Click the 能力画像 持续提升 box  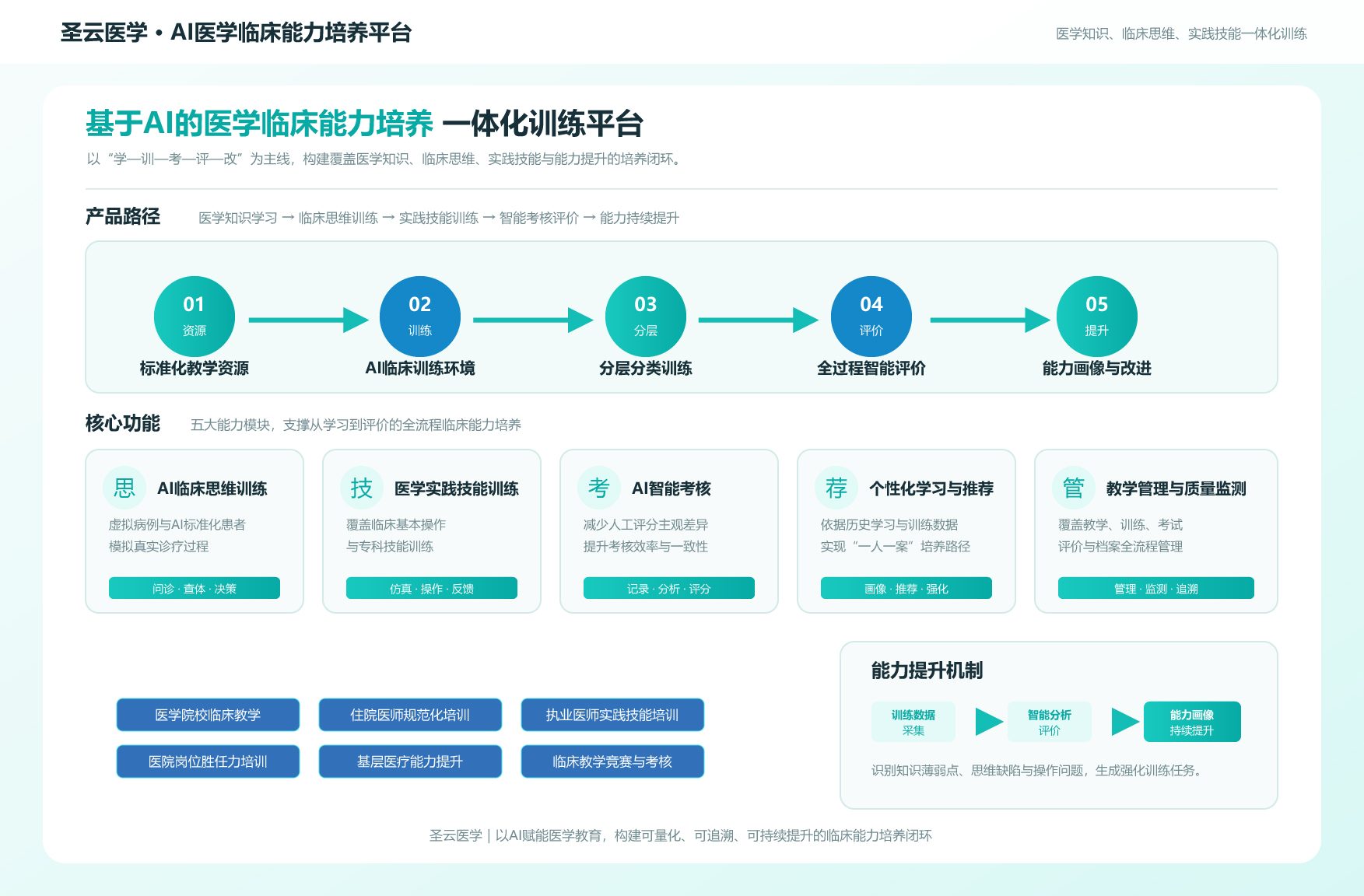point(1192,722)
